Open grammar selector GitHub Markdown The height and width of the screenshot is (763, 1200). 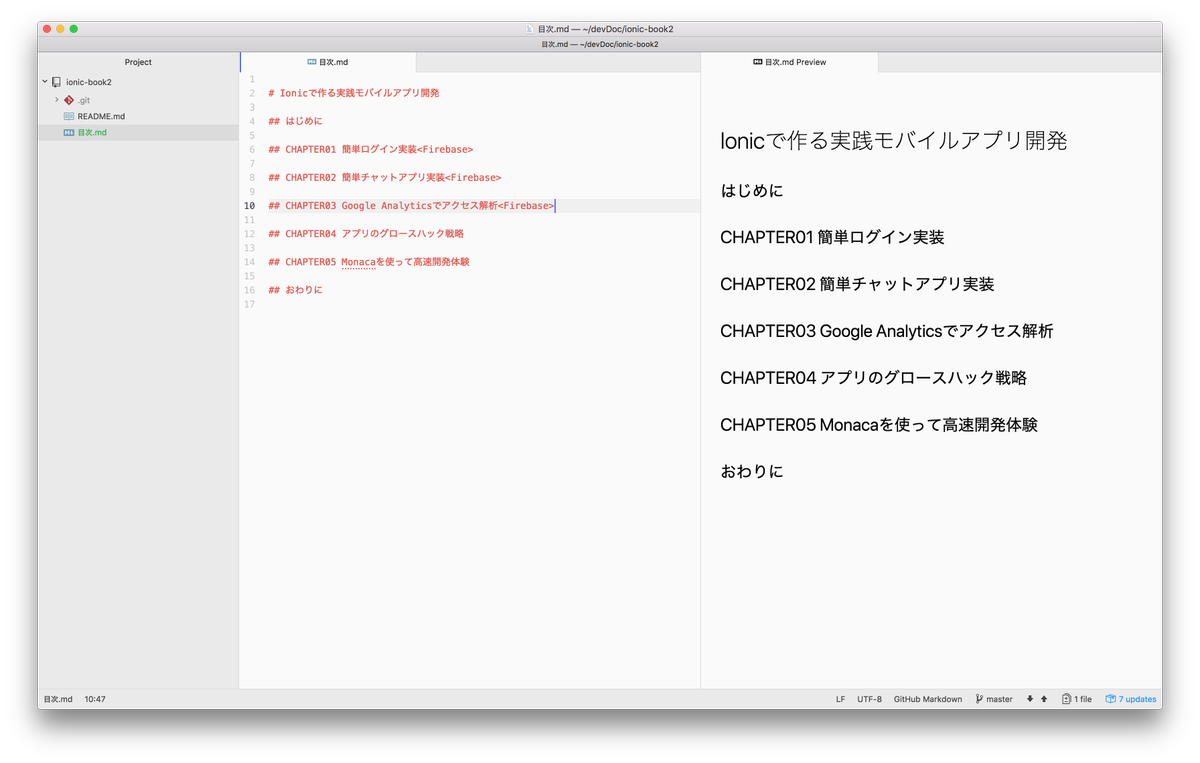click(x=928, y=699)
